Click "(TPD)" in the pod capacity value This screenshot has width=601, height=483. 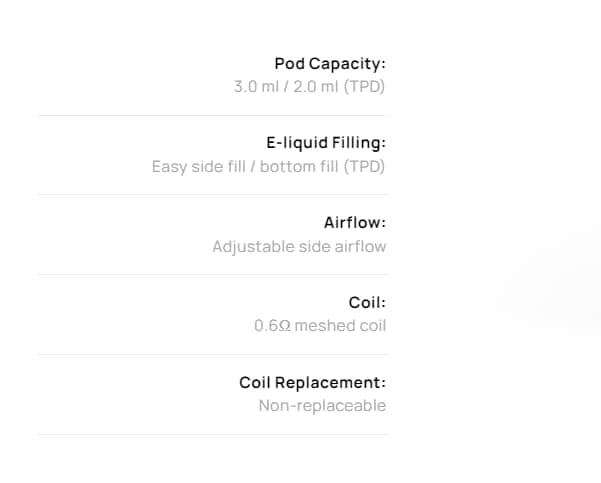click(364, 86)
